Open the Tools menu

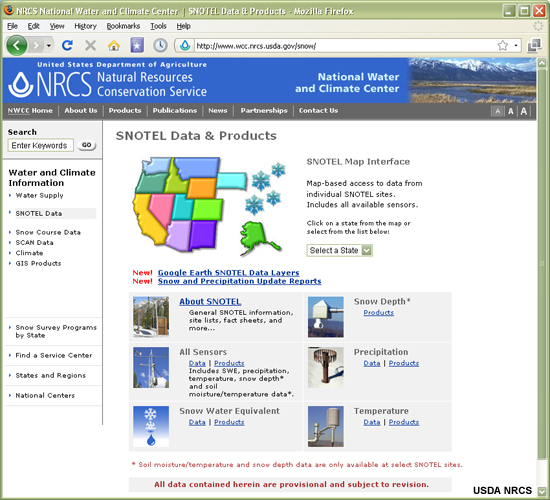[159, 26]
